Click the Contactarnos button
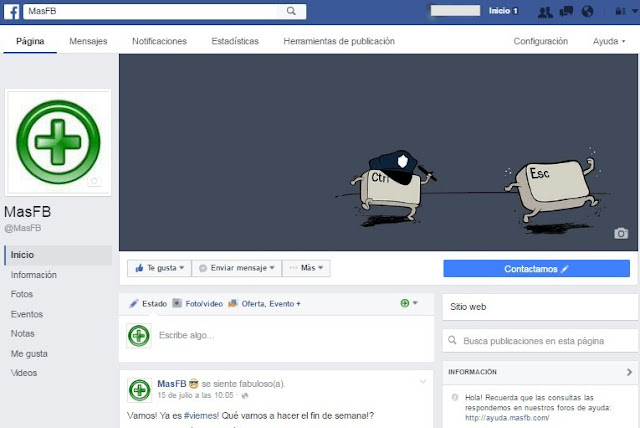Screen dimensions: 640x428 536,268
